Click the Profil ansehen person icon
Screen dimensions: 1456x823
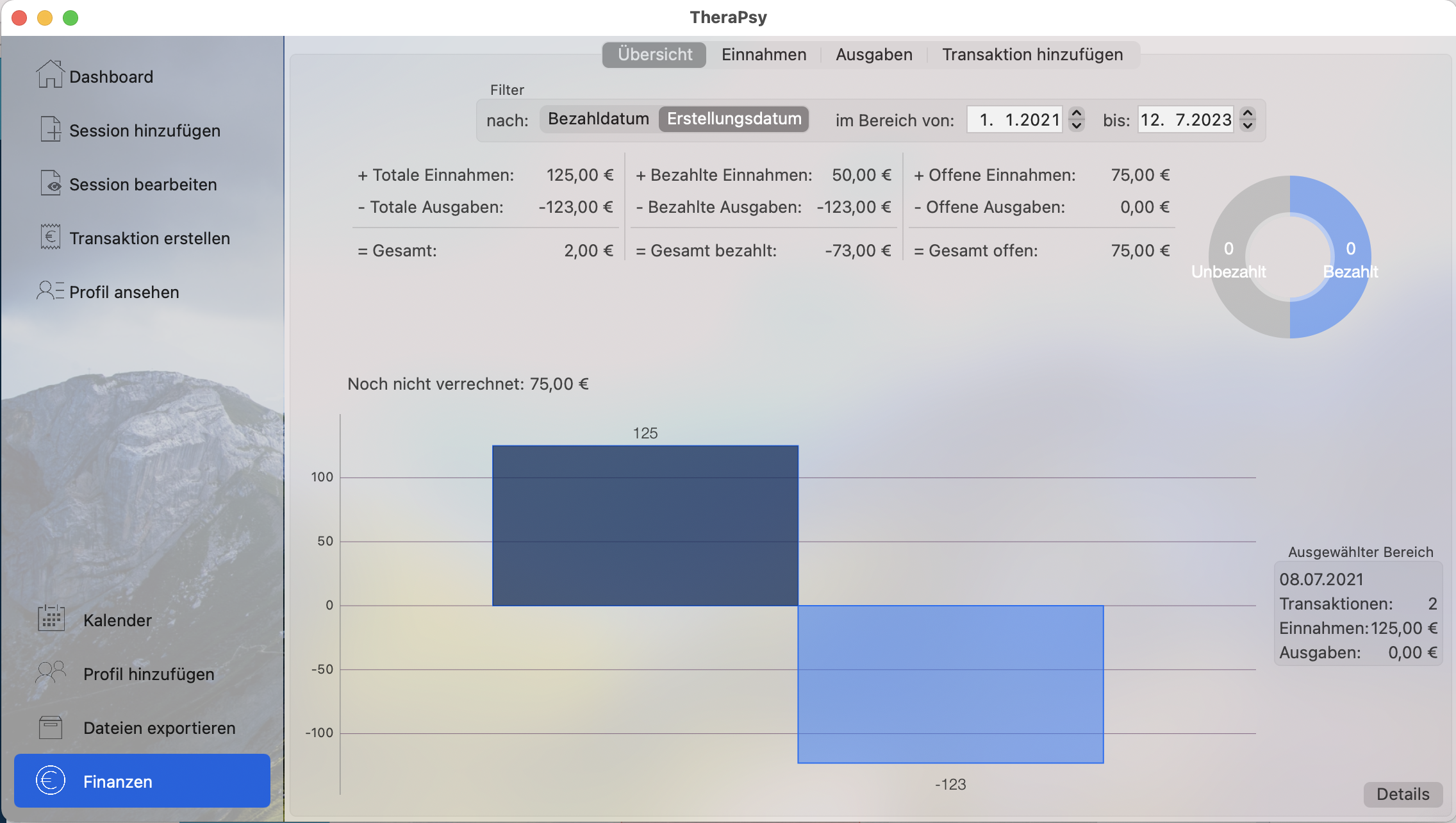click(50, 290)
